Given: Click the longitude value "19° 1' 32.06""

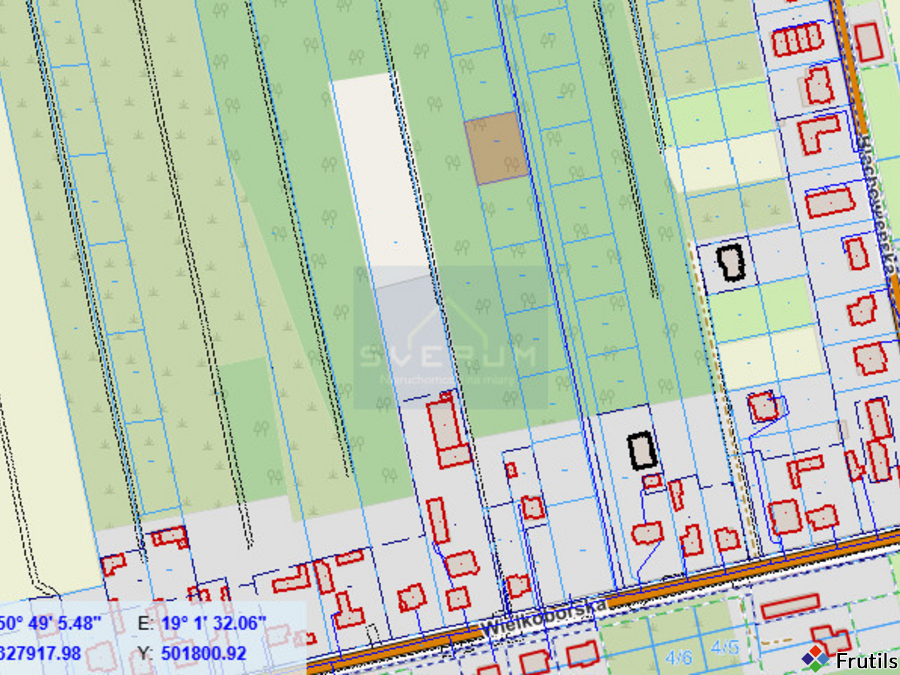Looking at the screenshot, I should [x=214, y=623].
